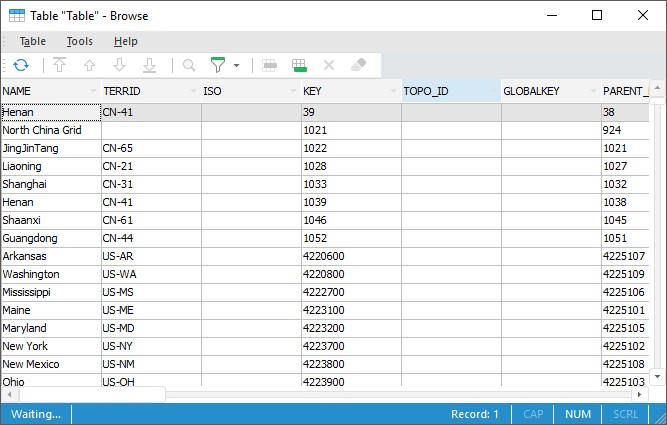Expand the KEY column filter dropdown

(x=392, y=91)
